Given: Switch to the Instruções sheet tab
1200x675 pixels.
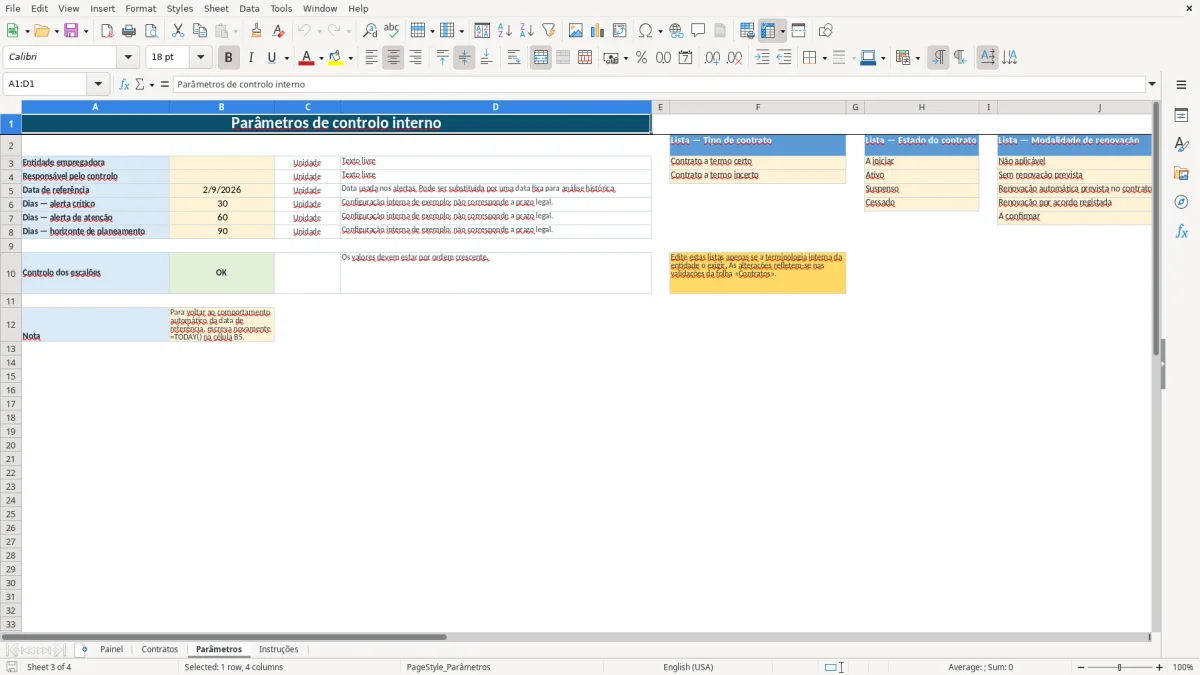Looking at the screenshot, I should (x=278, y=650).
